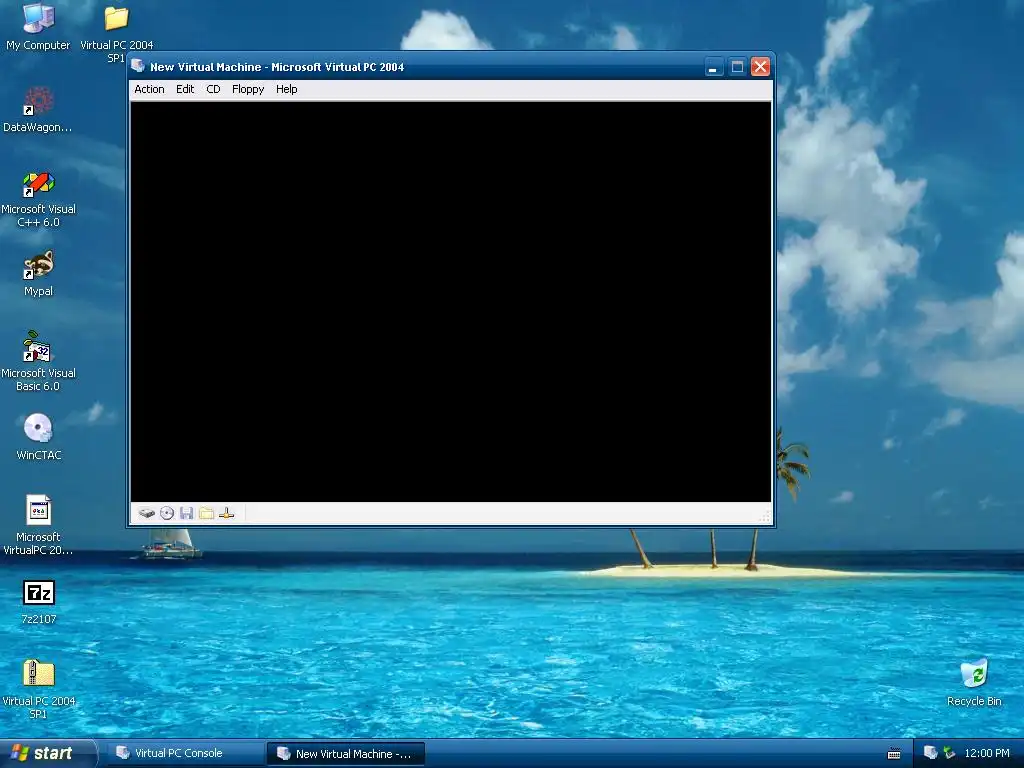Click the shared folders status icon
The width and height of the screenshot is (1024, 768).
[x=206, y=513]
